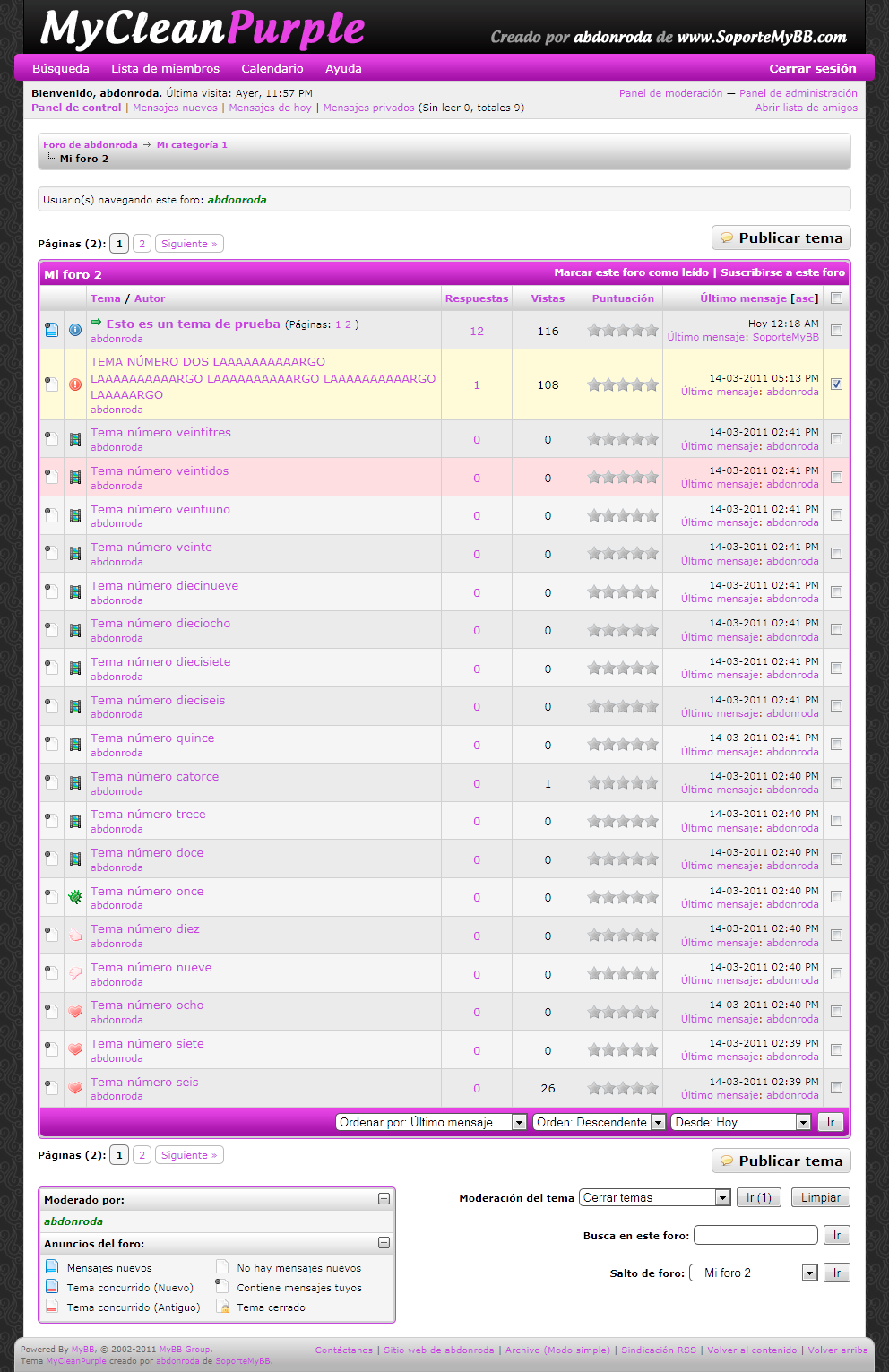Click the film icon beside 'Tema número diecinueve'
This screenshot has height=1372, width=889.
[75, 592]
